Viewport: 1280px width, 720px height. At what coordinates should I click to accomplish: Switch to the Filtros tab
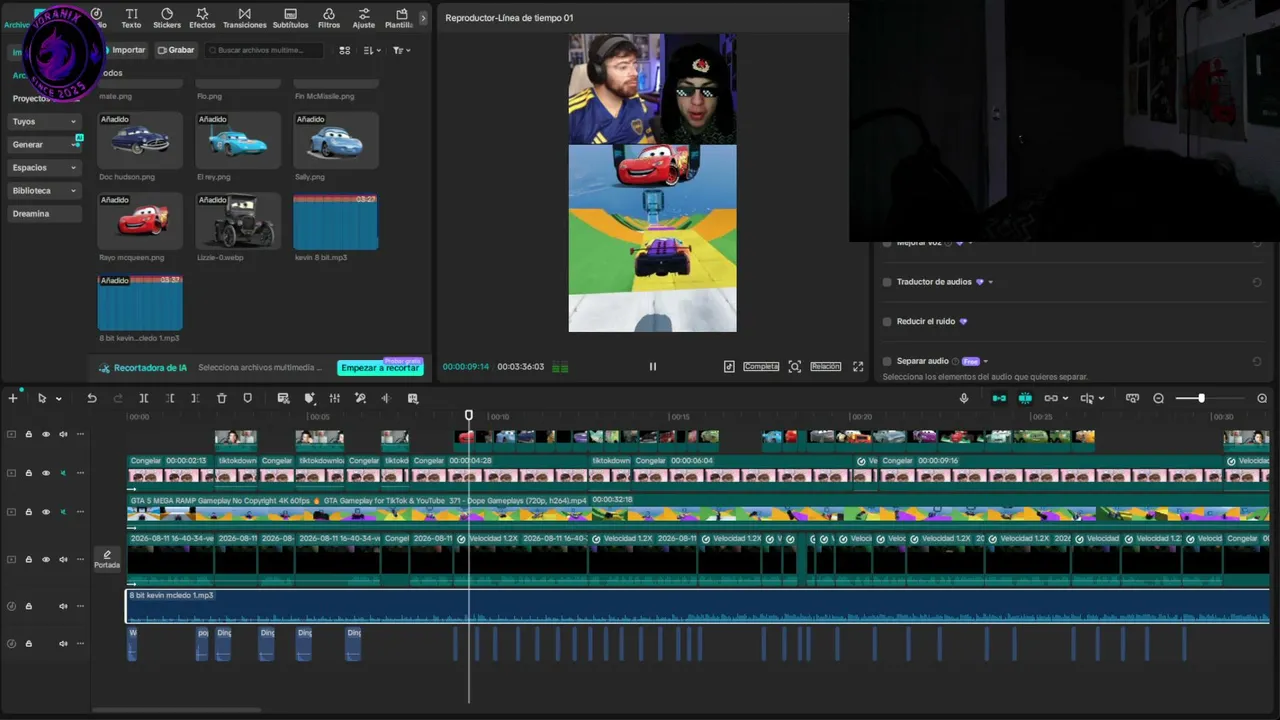(x=329, y=18)
